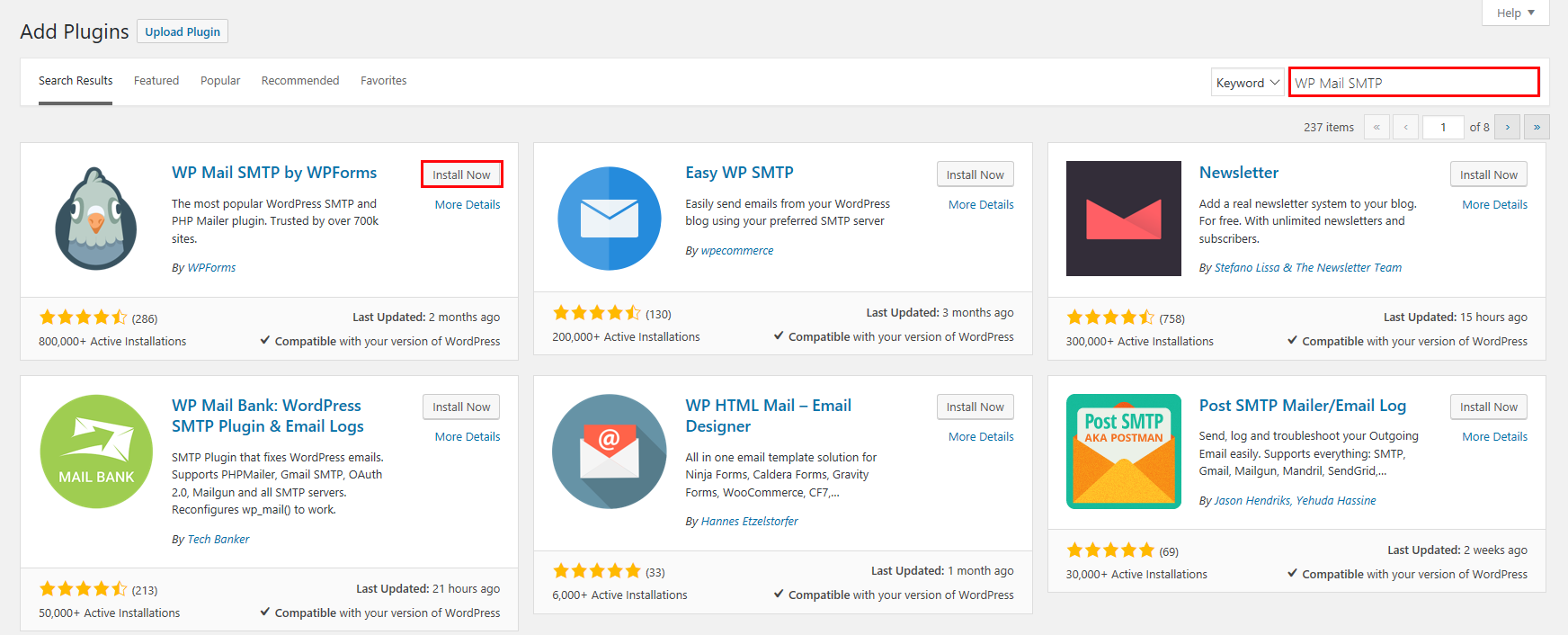
Task: Open the WP Mail Bank title link
Action: [x=268, y=416]
